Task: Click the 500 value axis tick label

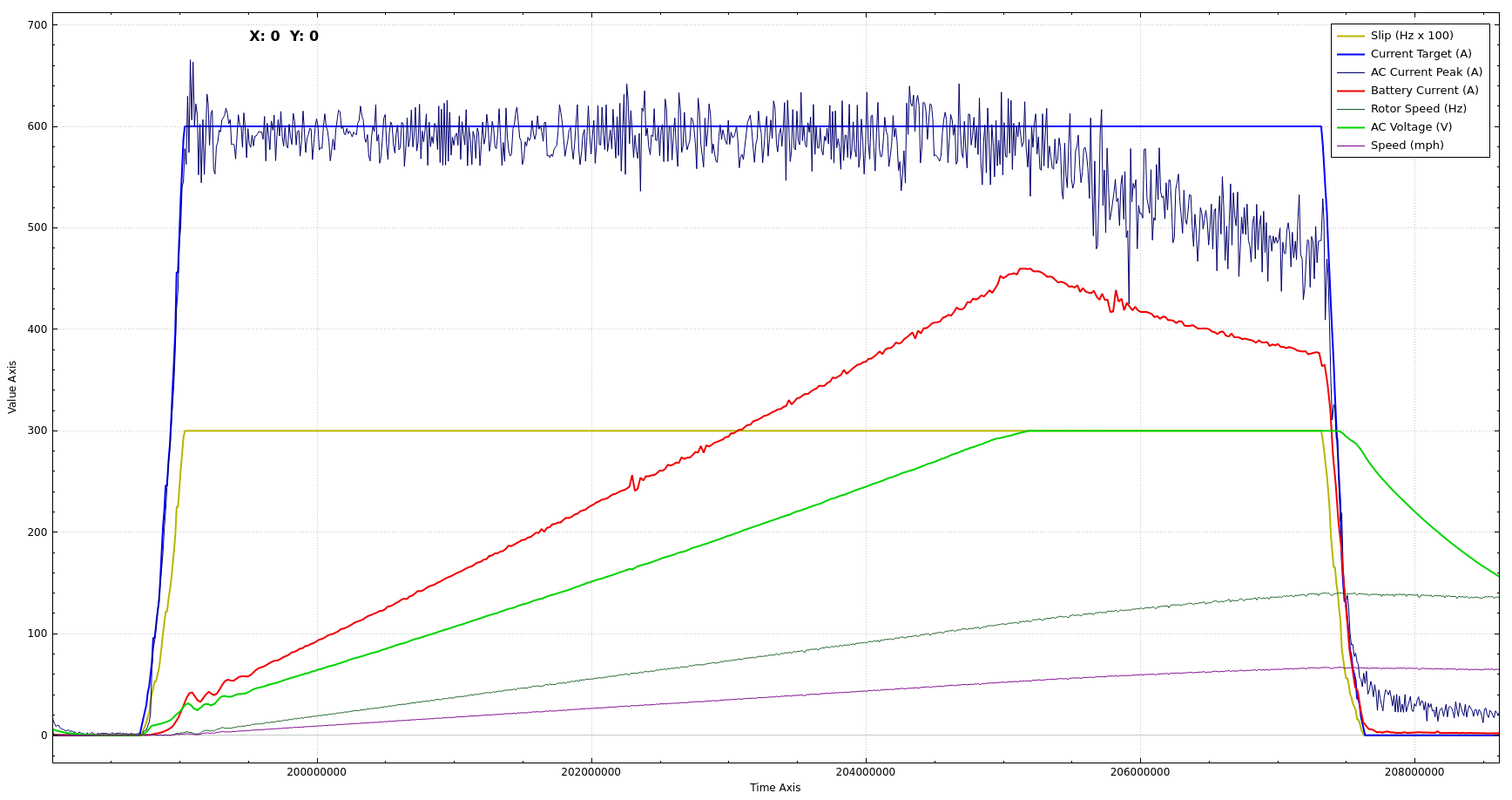Action: click(37, 228)
